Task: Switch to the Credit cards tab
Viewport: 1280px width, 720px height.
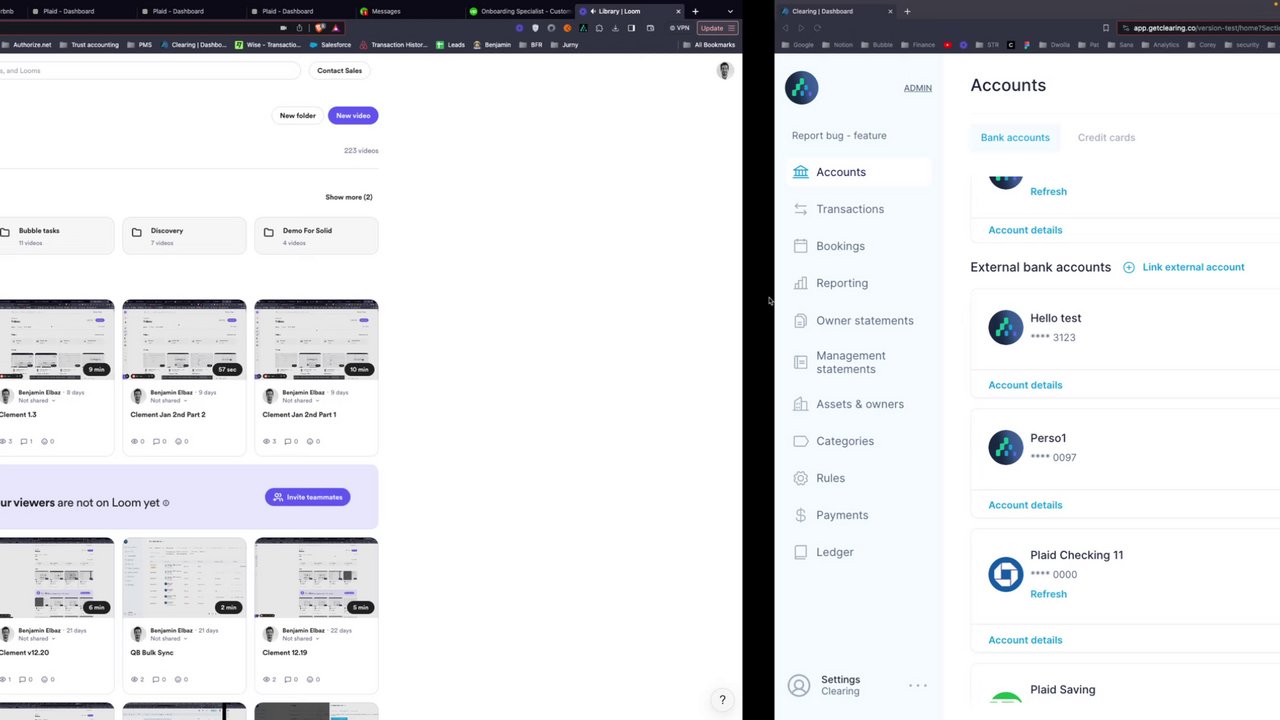Action: click(x=1106, y=137)
